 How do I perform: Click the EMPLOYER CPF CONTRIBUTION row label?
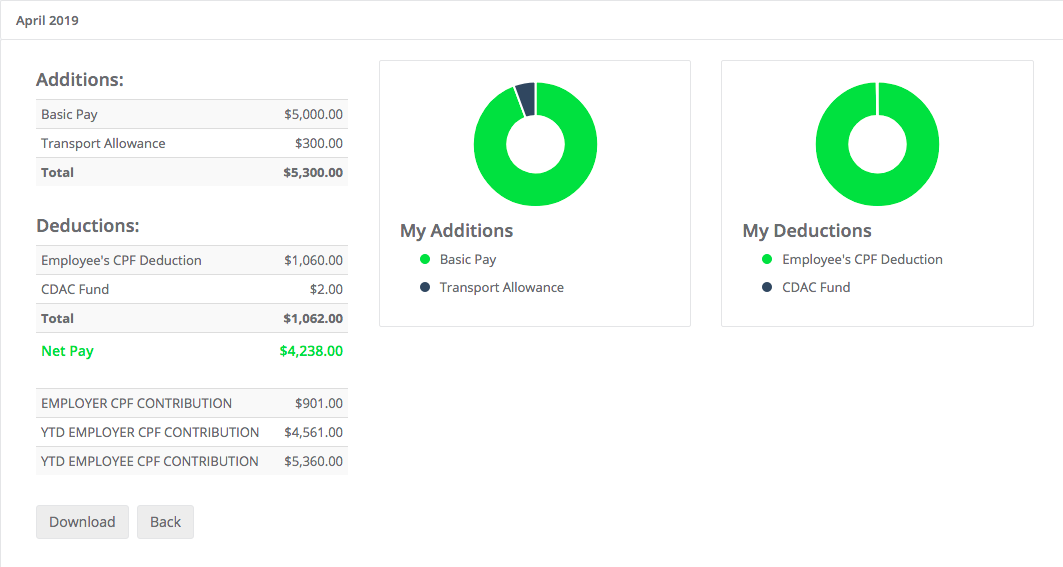(136, 403)
